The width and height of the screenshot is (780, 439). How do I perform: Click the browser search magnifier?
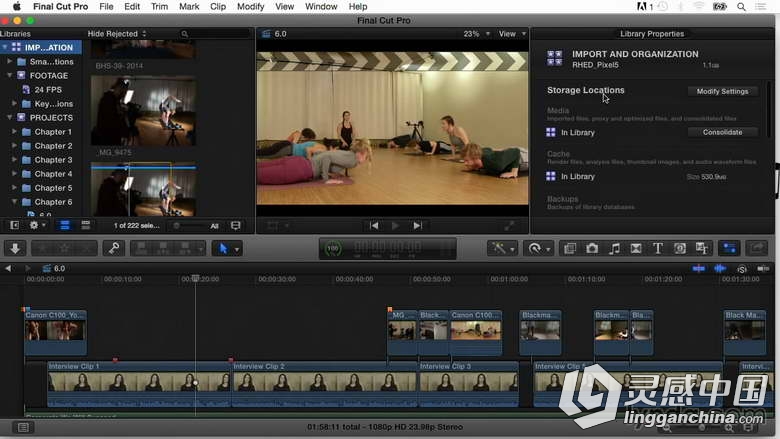point(185,34)
